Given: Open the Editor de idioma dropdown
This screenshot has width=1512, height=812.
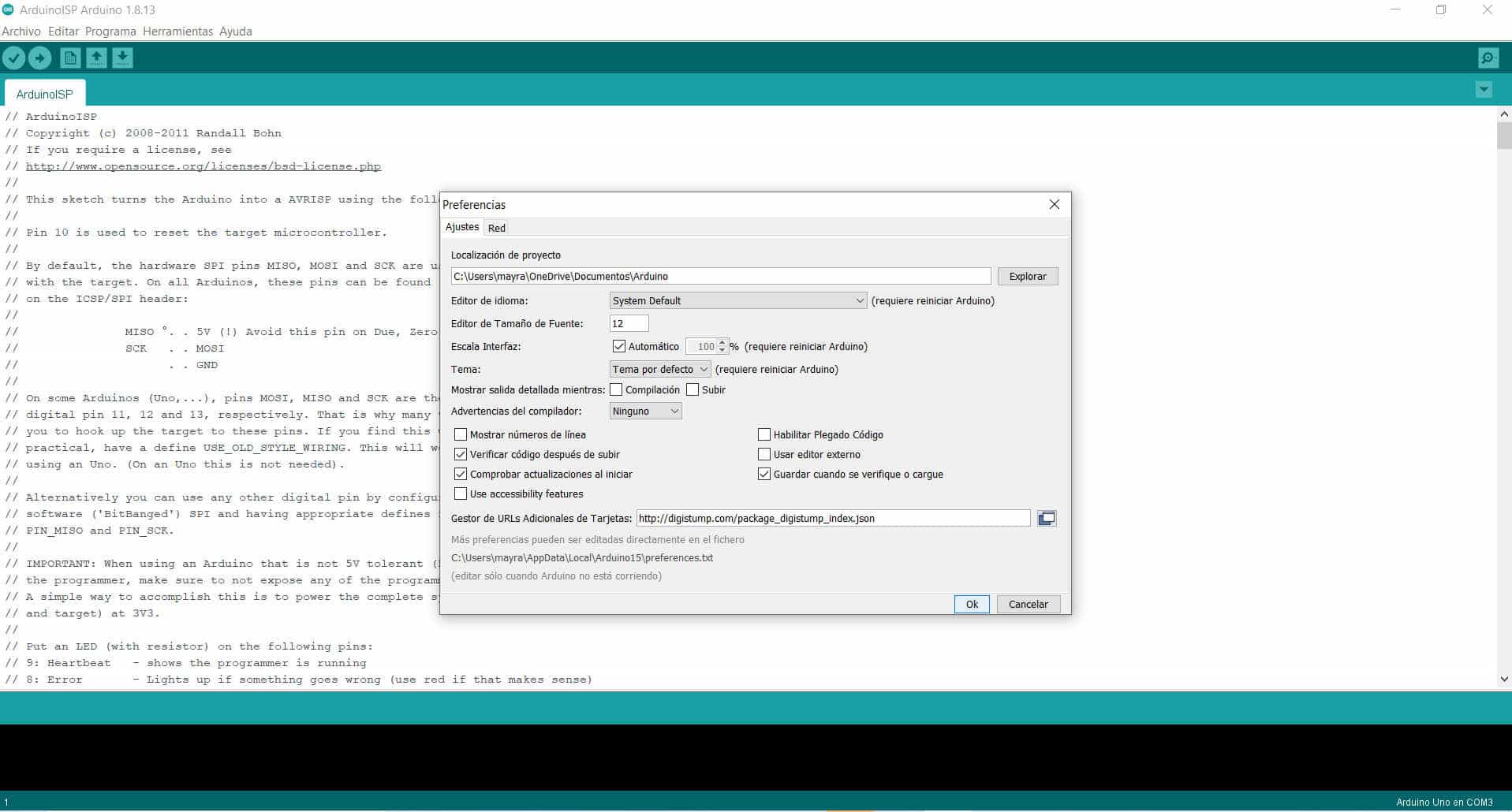Looking at the screenshot, I should point(738,300).
